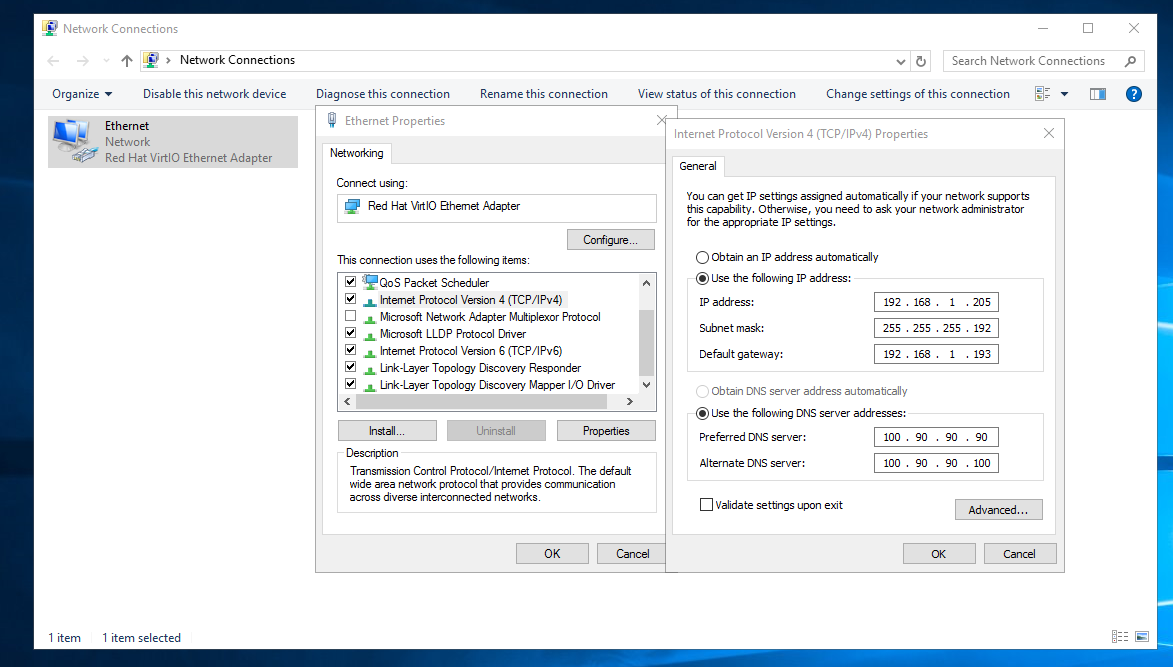Image resolution: width=1173 pixels, height=667 pixels.
Task: Click the vertical scrollbar thumb of items list
Action: (646, 342)
